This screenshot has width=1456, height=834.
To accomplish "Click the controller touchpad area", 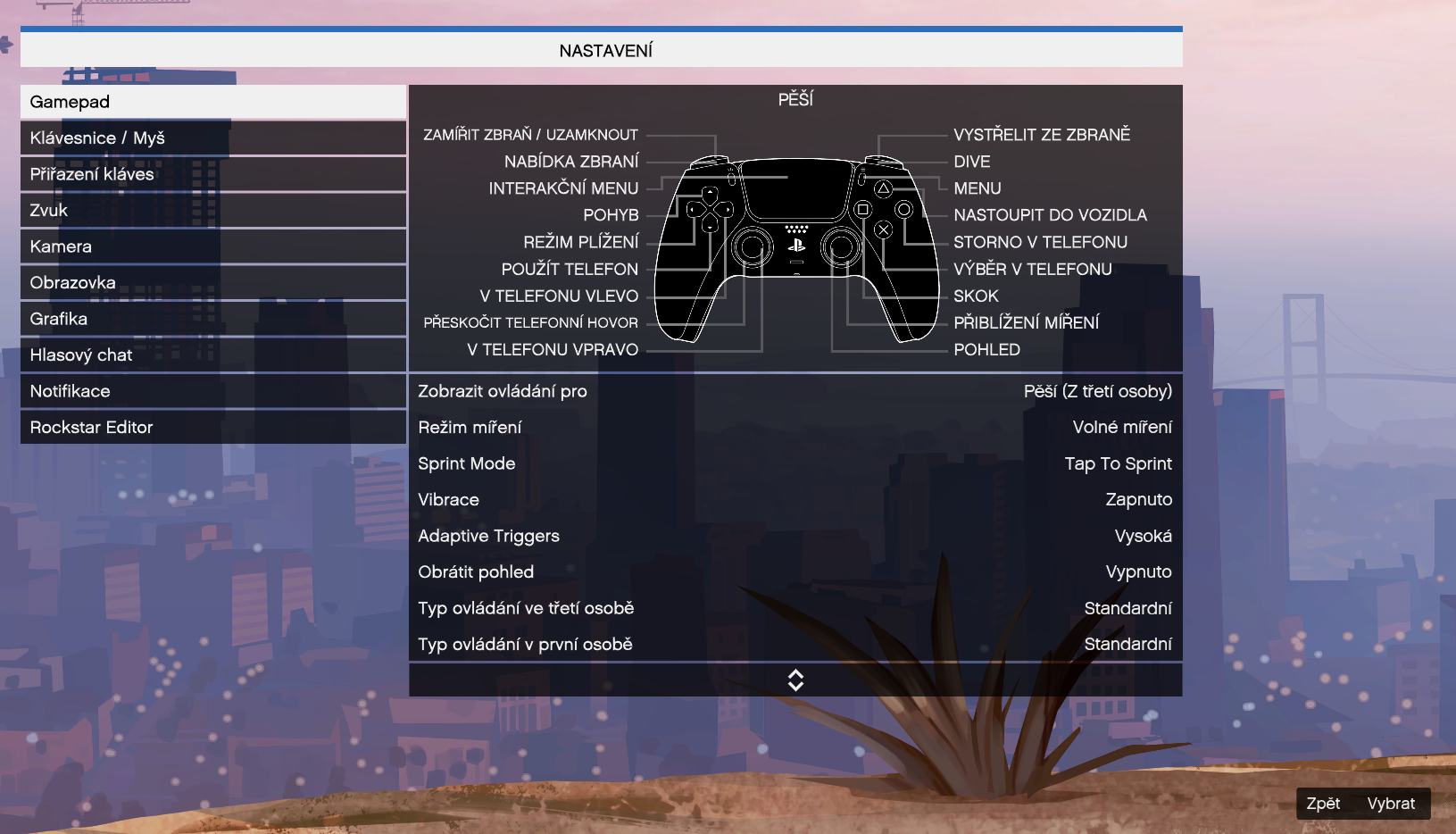I will (x=796, y=190).
